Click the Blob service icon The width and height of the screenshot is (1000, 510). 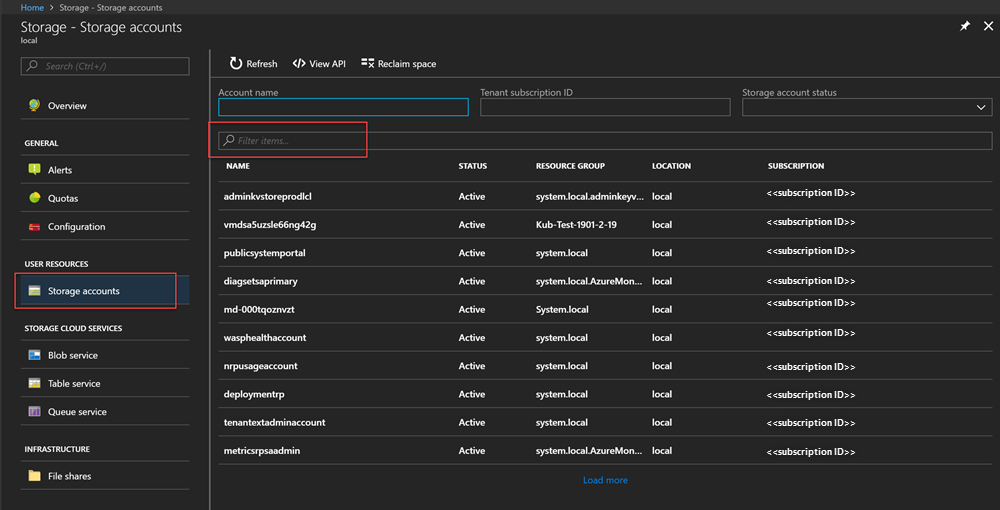[34, 355]
